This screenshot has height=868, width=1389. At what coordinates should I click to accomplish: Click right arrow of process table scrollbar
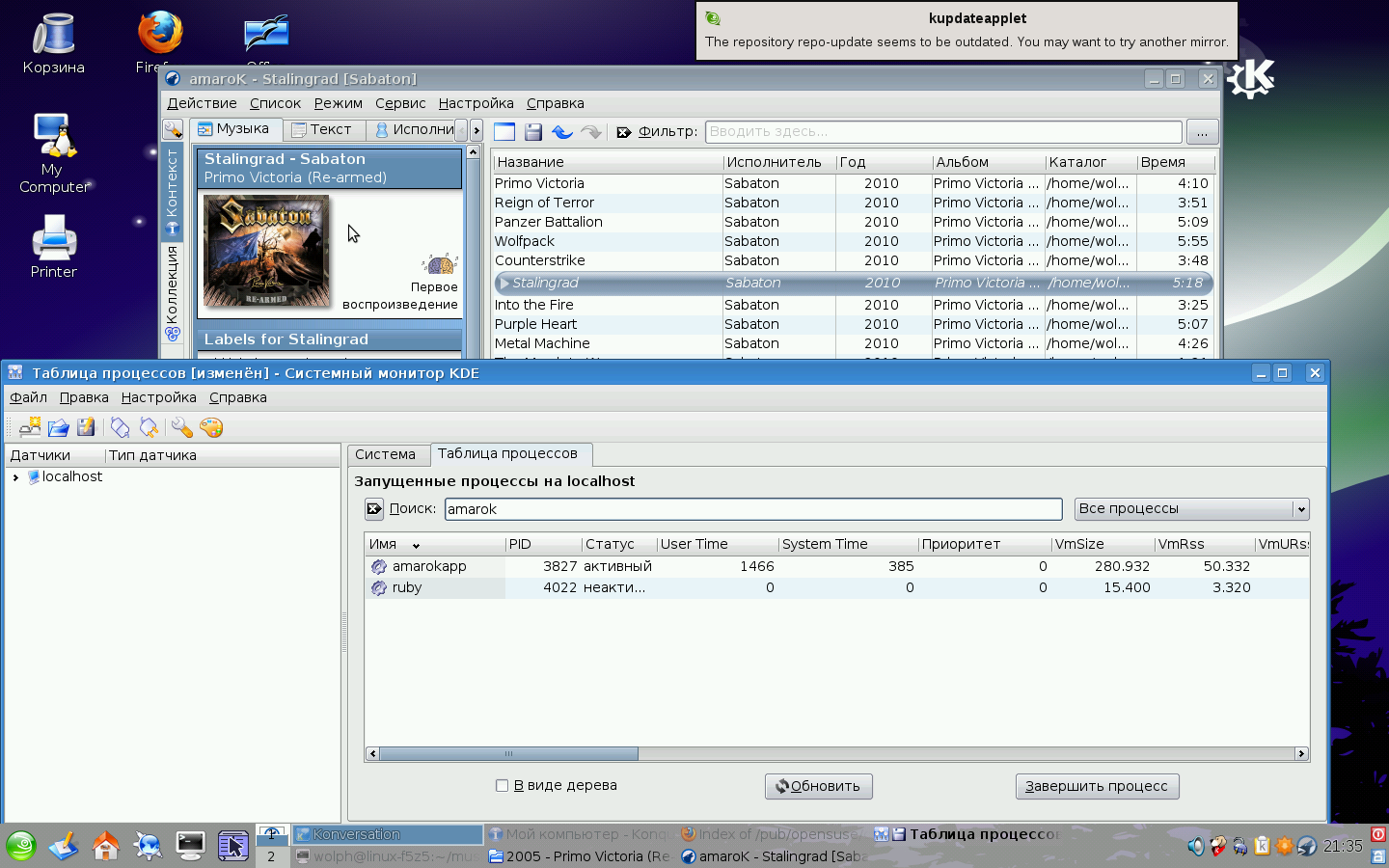[x=1301, y=754]
